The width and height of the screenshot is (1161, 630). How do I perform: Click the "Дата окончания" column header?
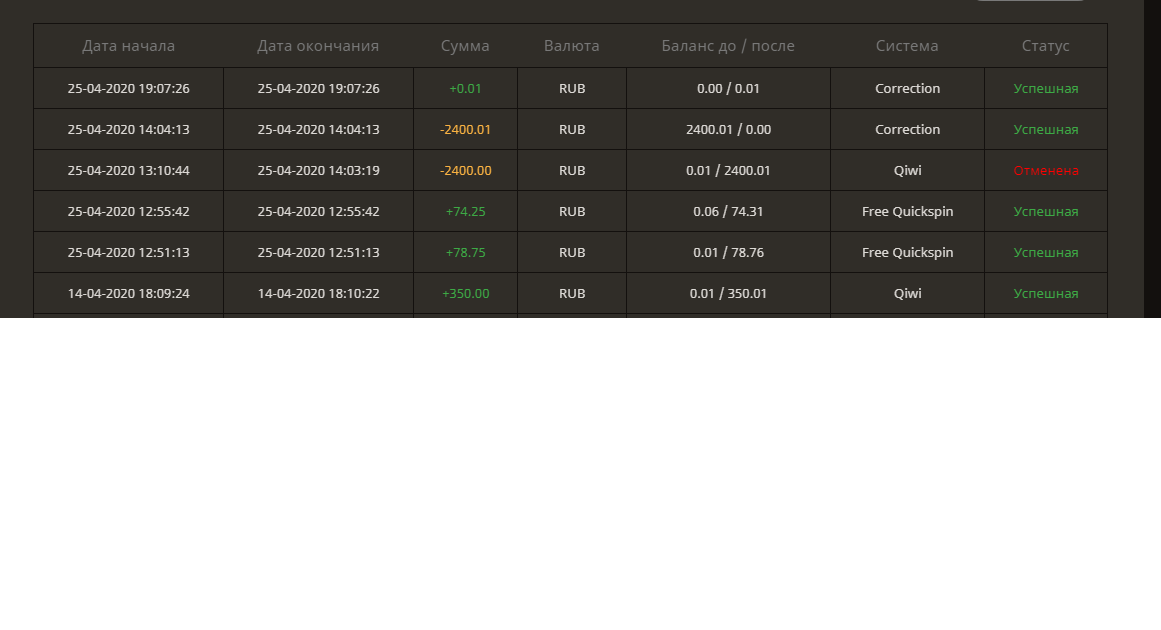click(318, 46)
